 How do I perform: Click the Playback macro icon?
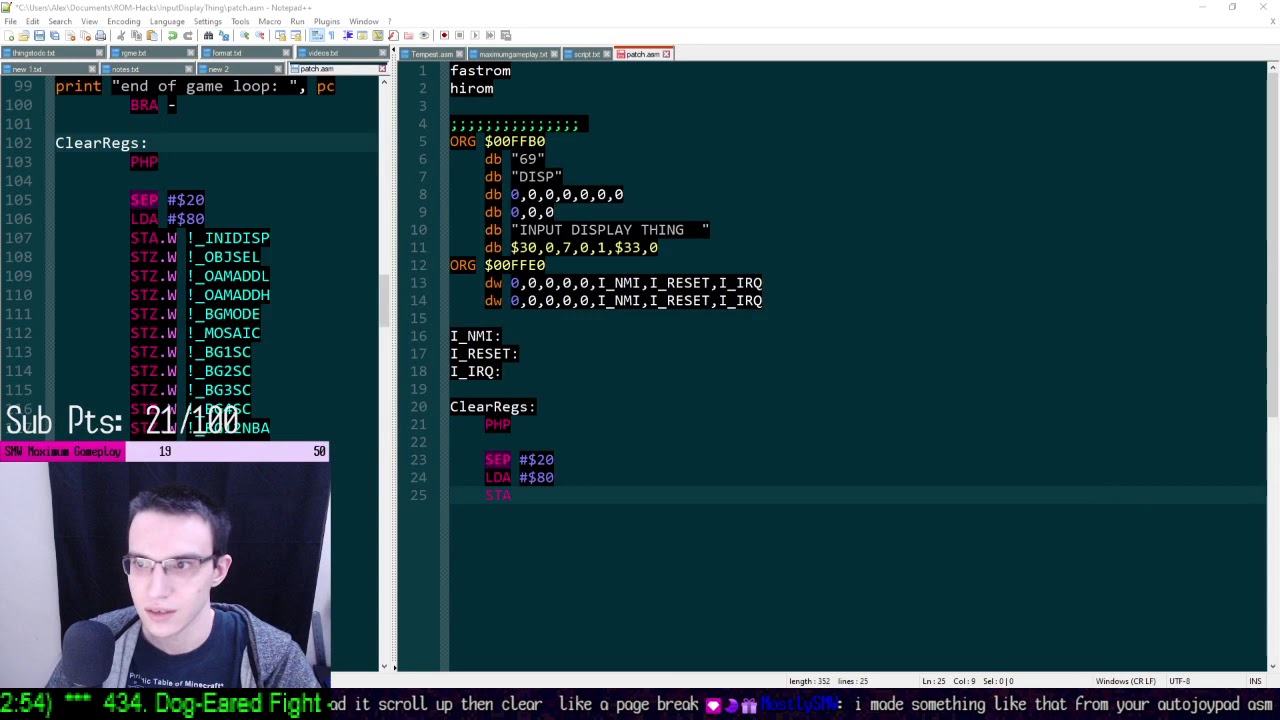475,35
